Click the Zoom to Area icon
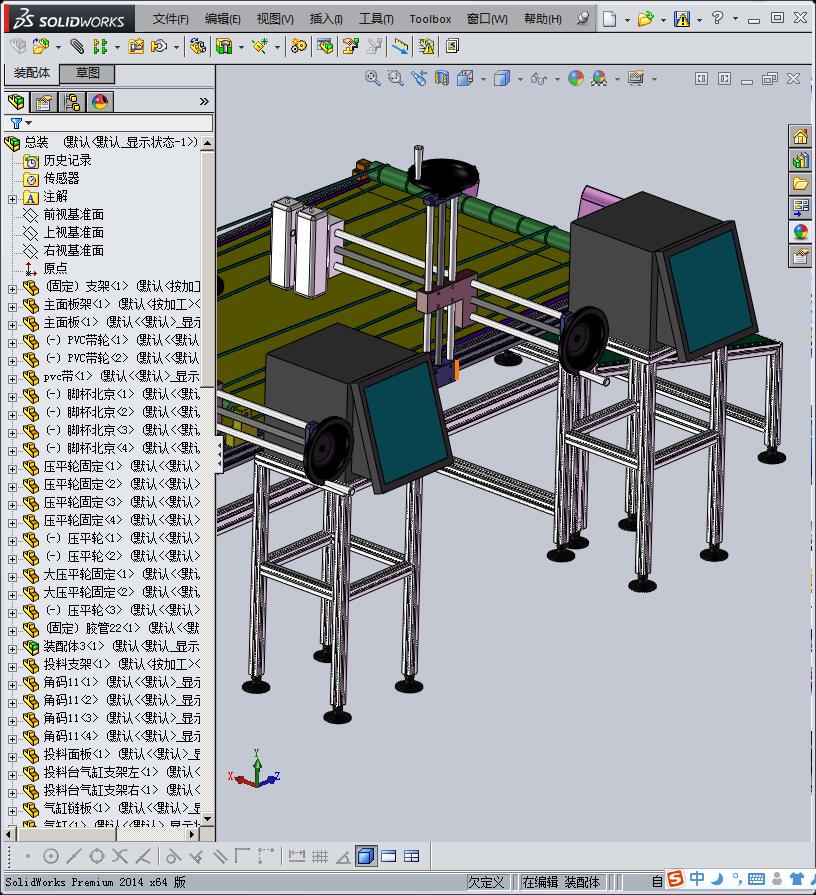The width and height of the screenshot is (816, 895). [395, 78]
